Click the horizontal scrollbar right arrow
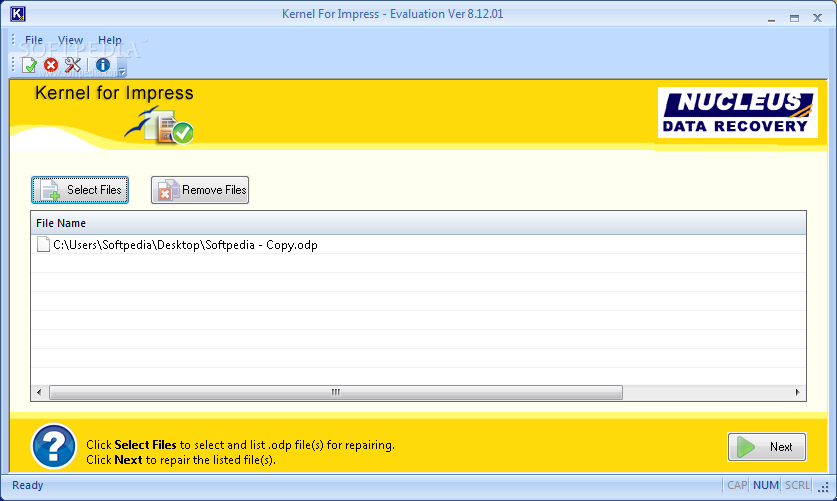837x501 pixels. [797, 392]
